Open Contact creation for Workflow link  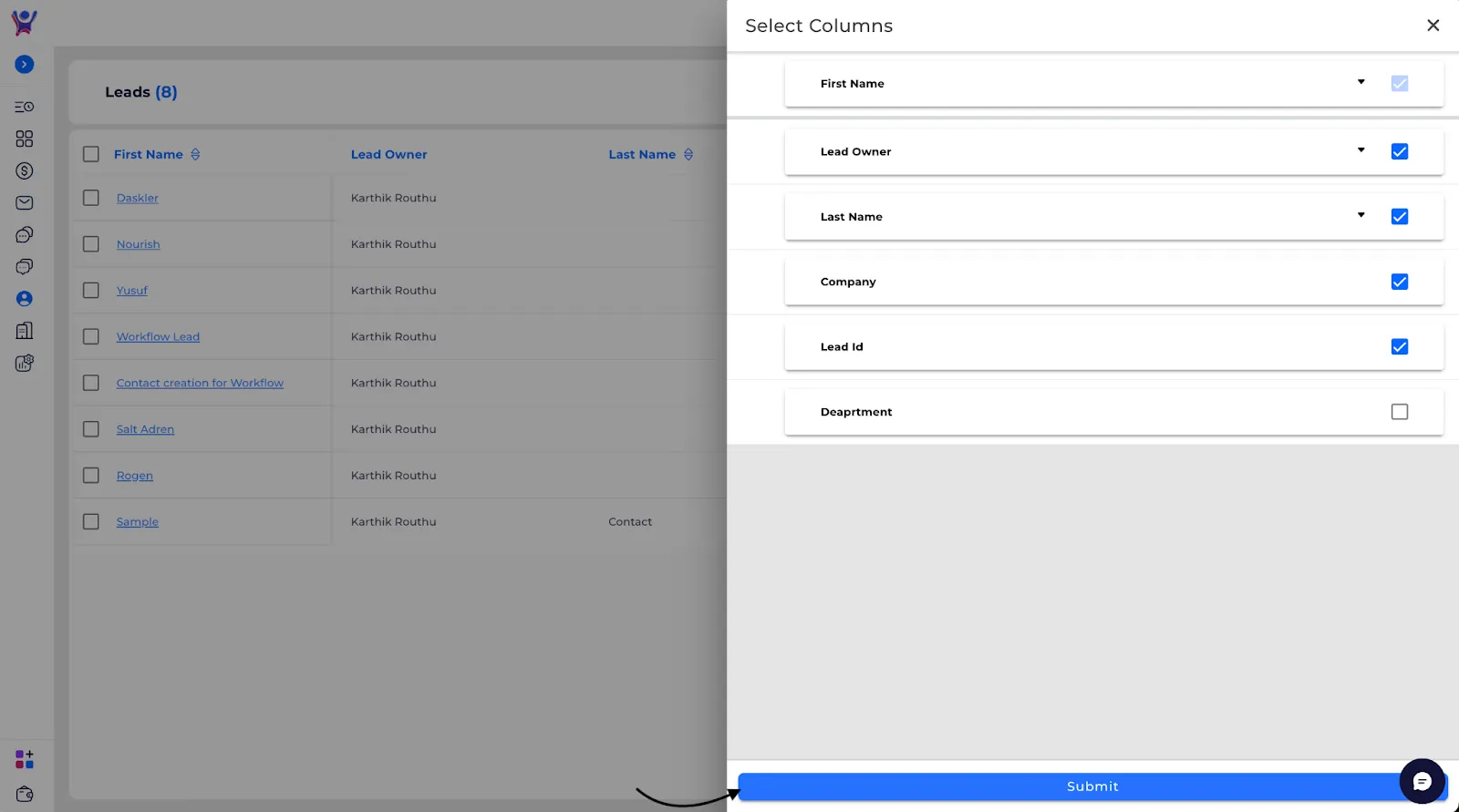click(200, 383)
